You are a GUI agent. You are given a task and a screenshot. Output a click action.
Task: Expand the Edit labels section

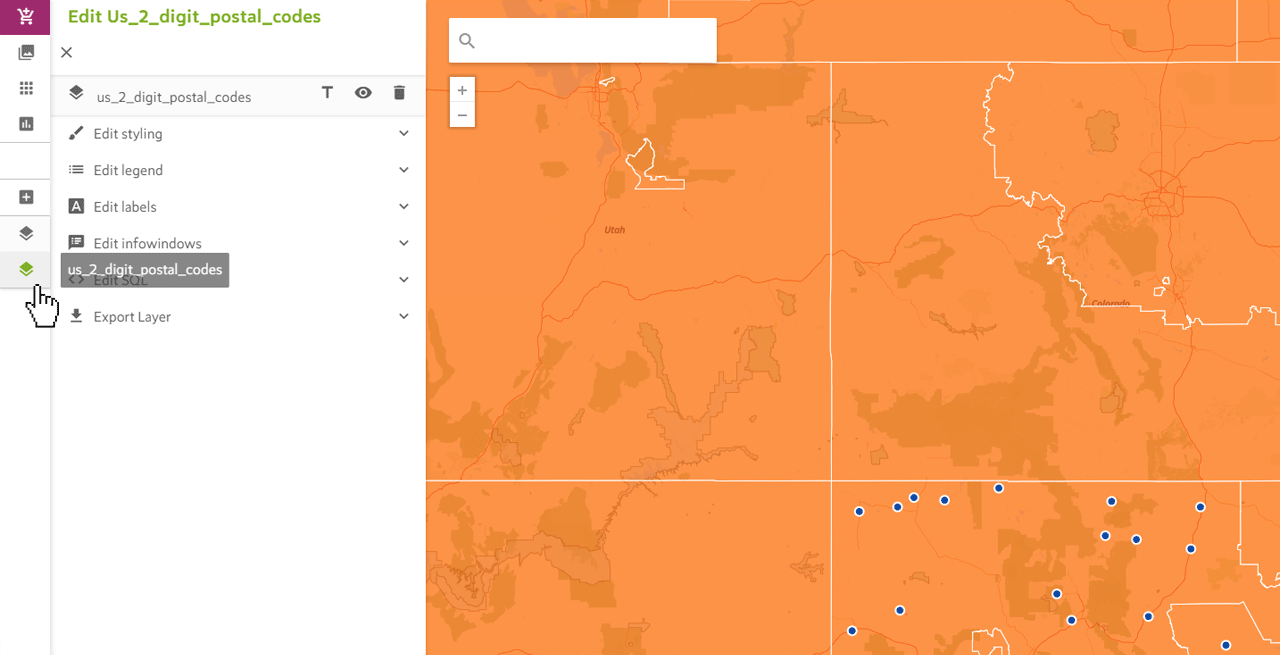(240, 206)
